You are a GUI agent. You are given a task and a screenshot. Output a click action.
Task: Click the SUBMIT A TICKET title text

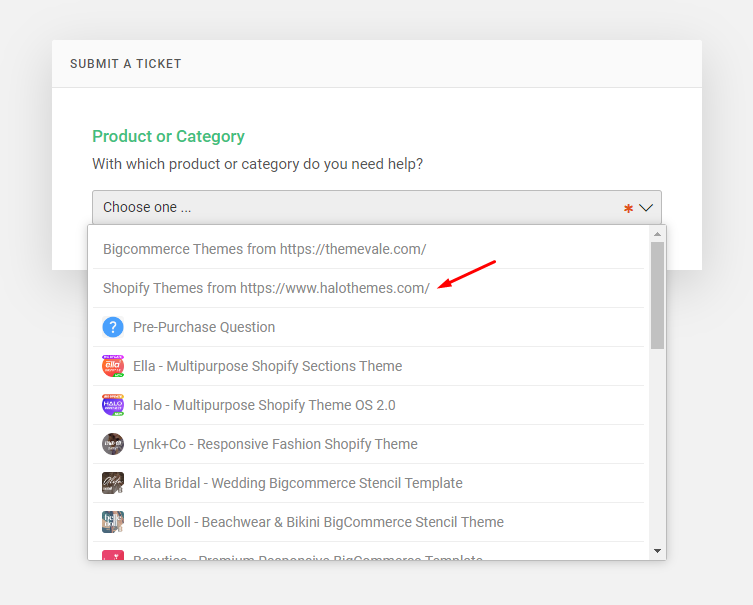126,64
